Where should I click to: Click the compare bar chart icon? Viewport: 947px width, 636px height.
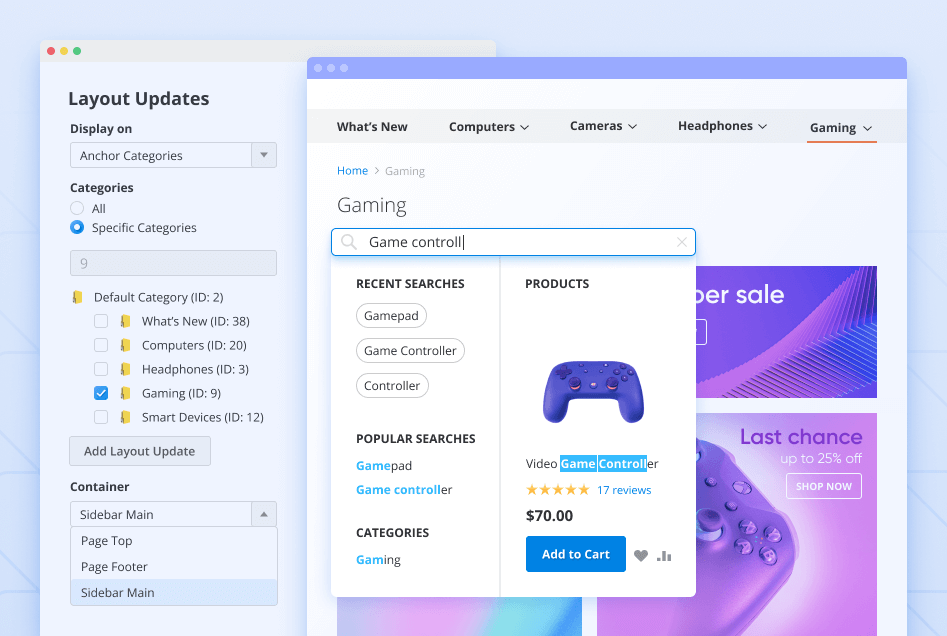point(664,556)
